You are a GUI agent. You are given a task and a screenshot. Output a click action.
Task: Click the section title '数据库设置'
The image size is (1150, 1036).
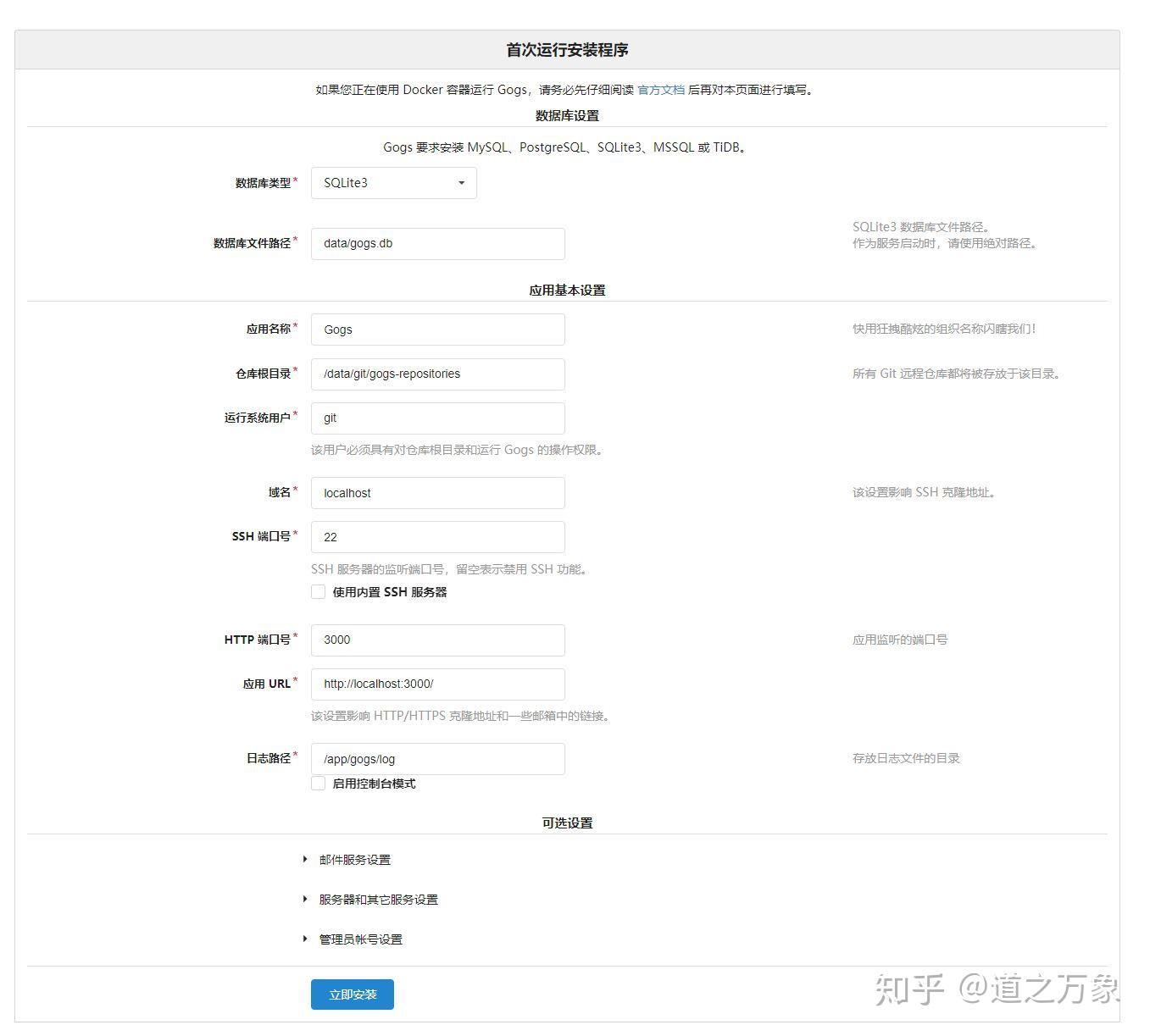(567, 115)
